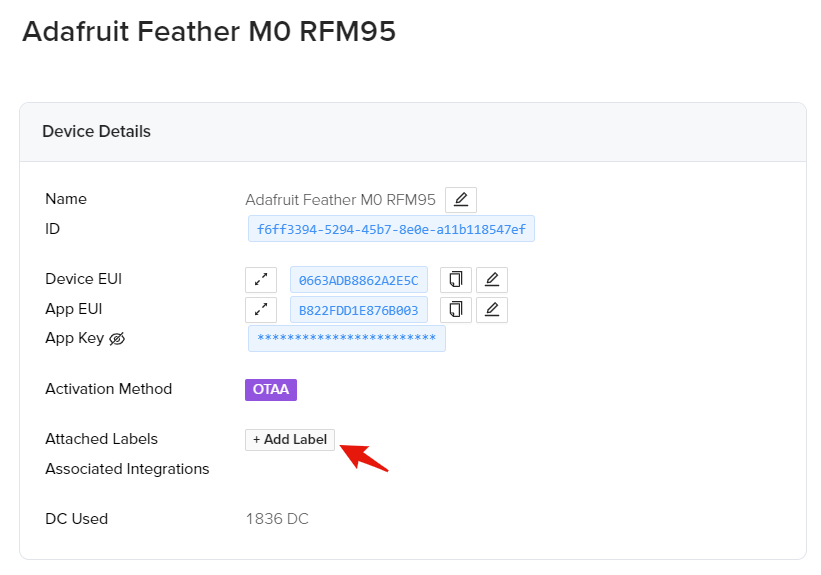The height and width of the screenshot is (575, 821).
Task: Click the Device Details panel header
Action: (96, 131)
